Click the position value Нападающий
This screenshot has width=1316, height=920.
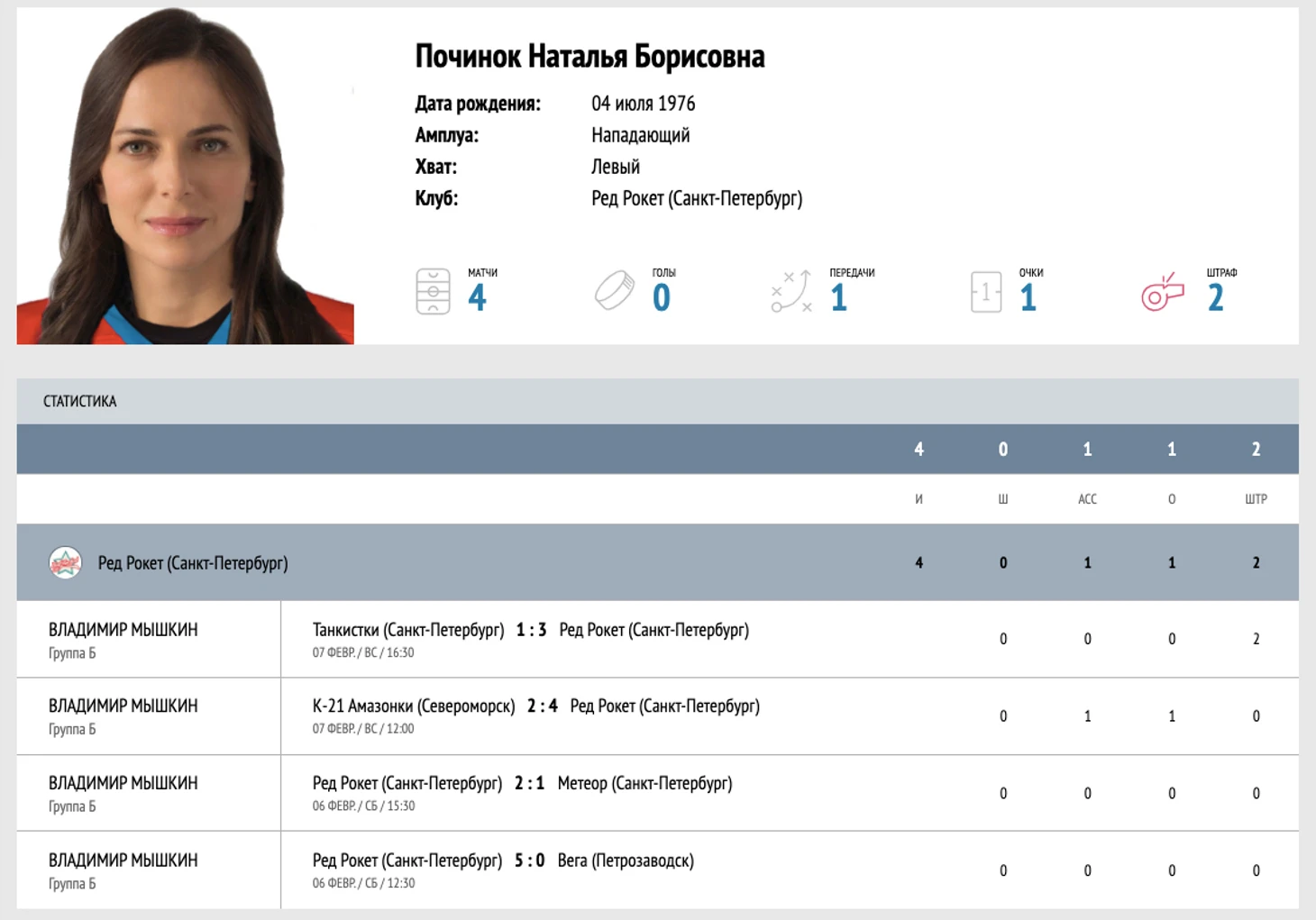click(641, 135)
